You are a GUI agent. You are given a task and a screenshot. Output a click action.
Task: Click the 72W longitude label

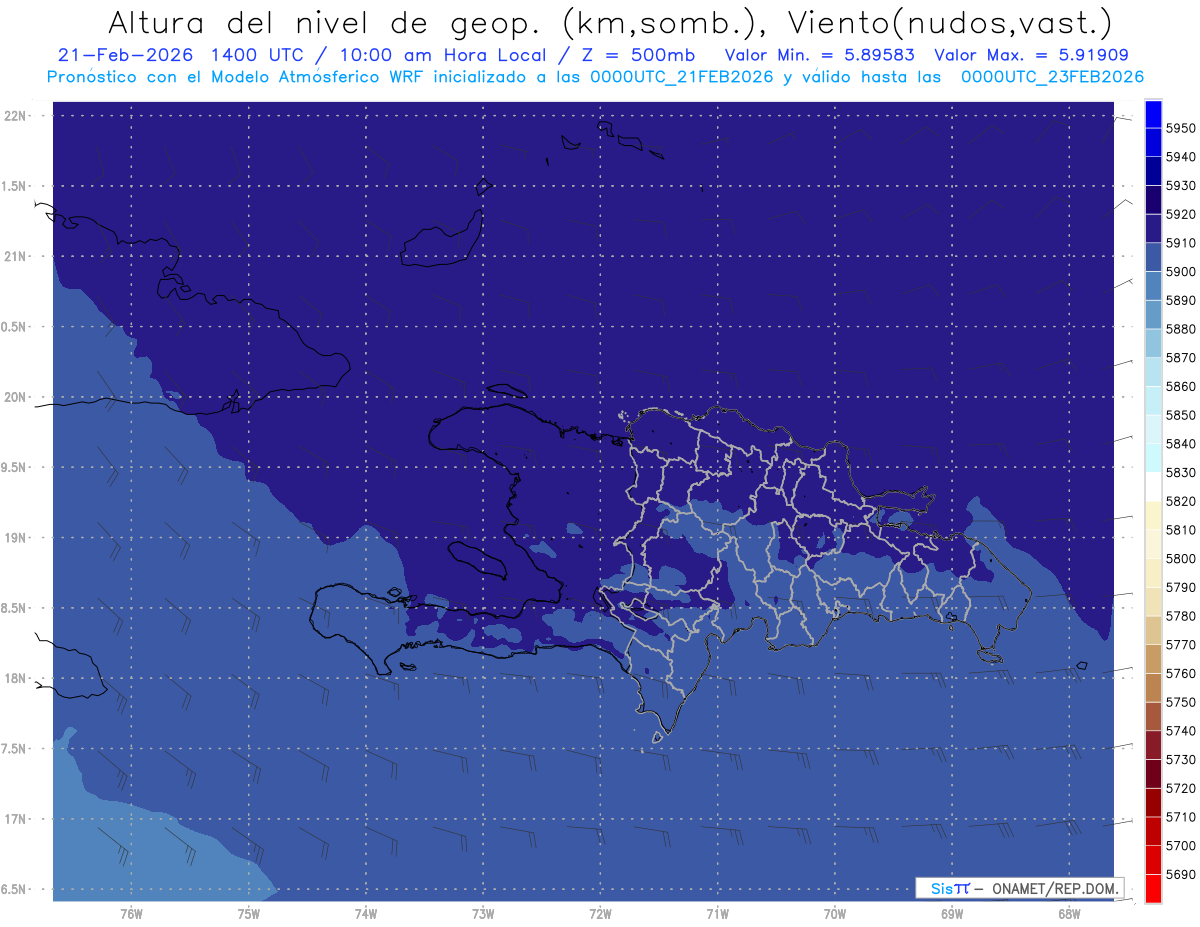pyautogui.click(x=600, y=914)
